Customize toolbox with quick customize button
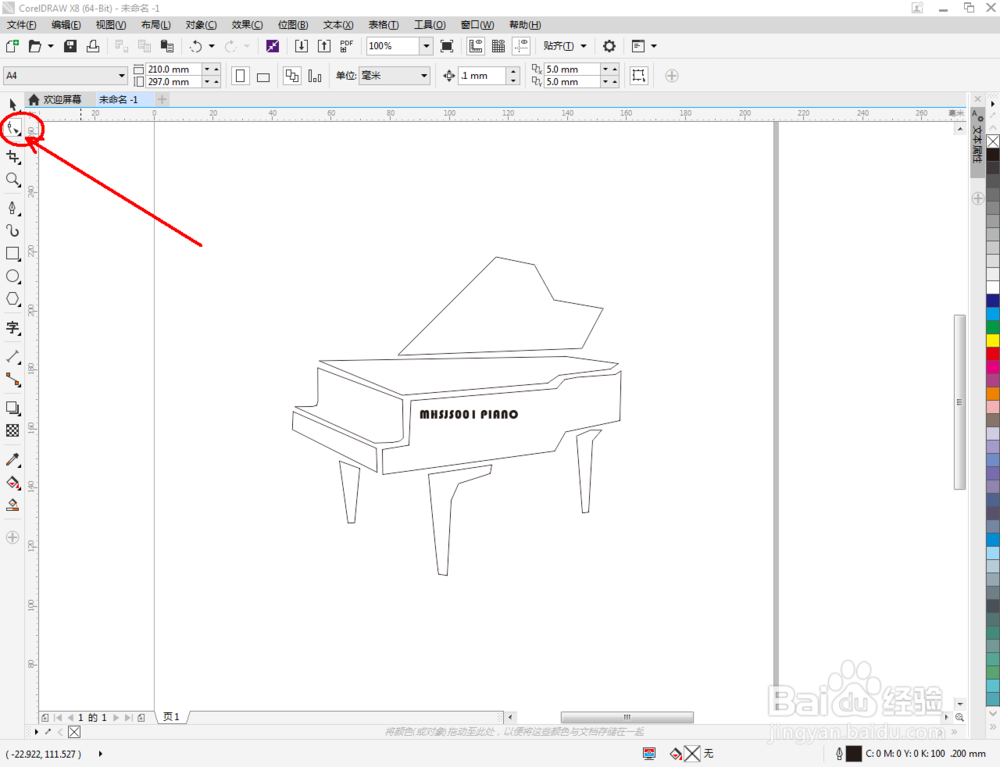Screen dimensions: 1000x767 pos(13,537)
